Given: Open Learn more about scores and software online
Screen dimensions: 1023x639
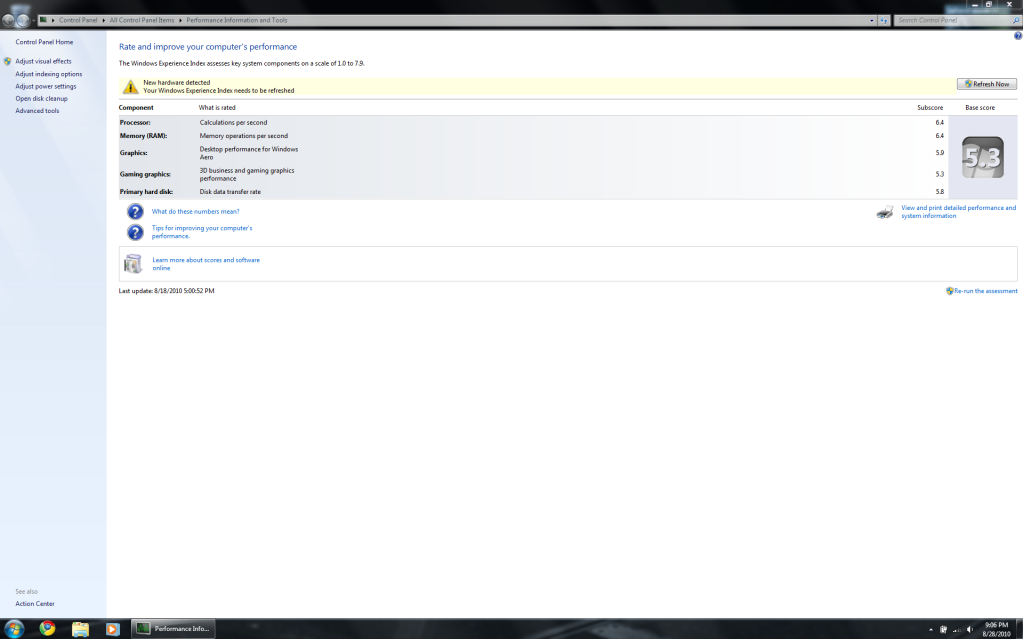Looking at the screenshot, I should click(x=206, y=264).
